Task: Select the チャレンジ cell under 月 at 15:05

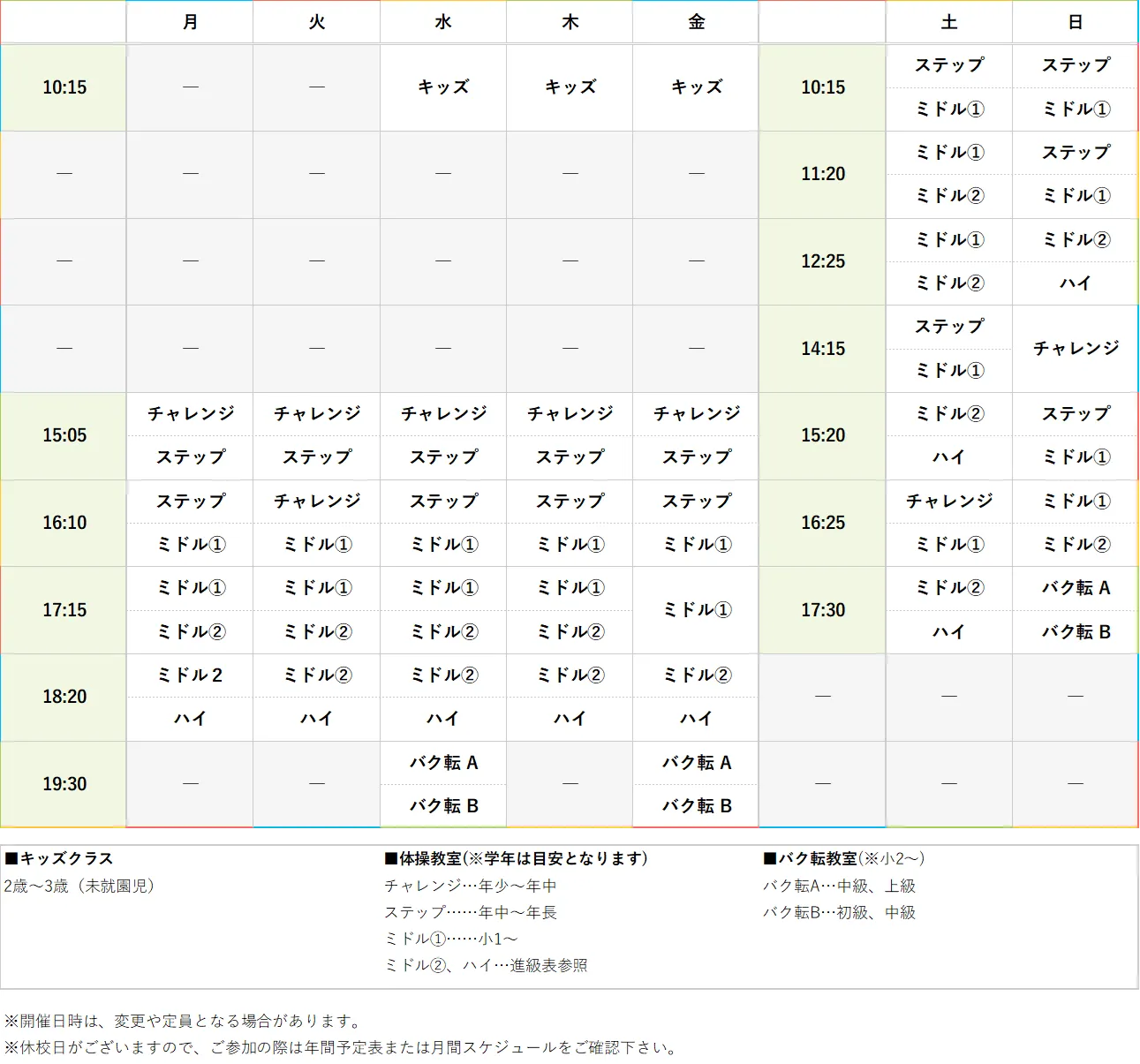Action: tap(189, 413)
